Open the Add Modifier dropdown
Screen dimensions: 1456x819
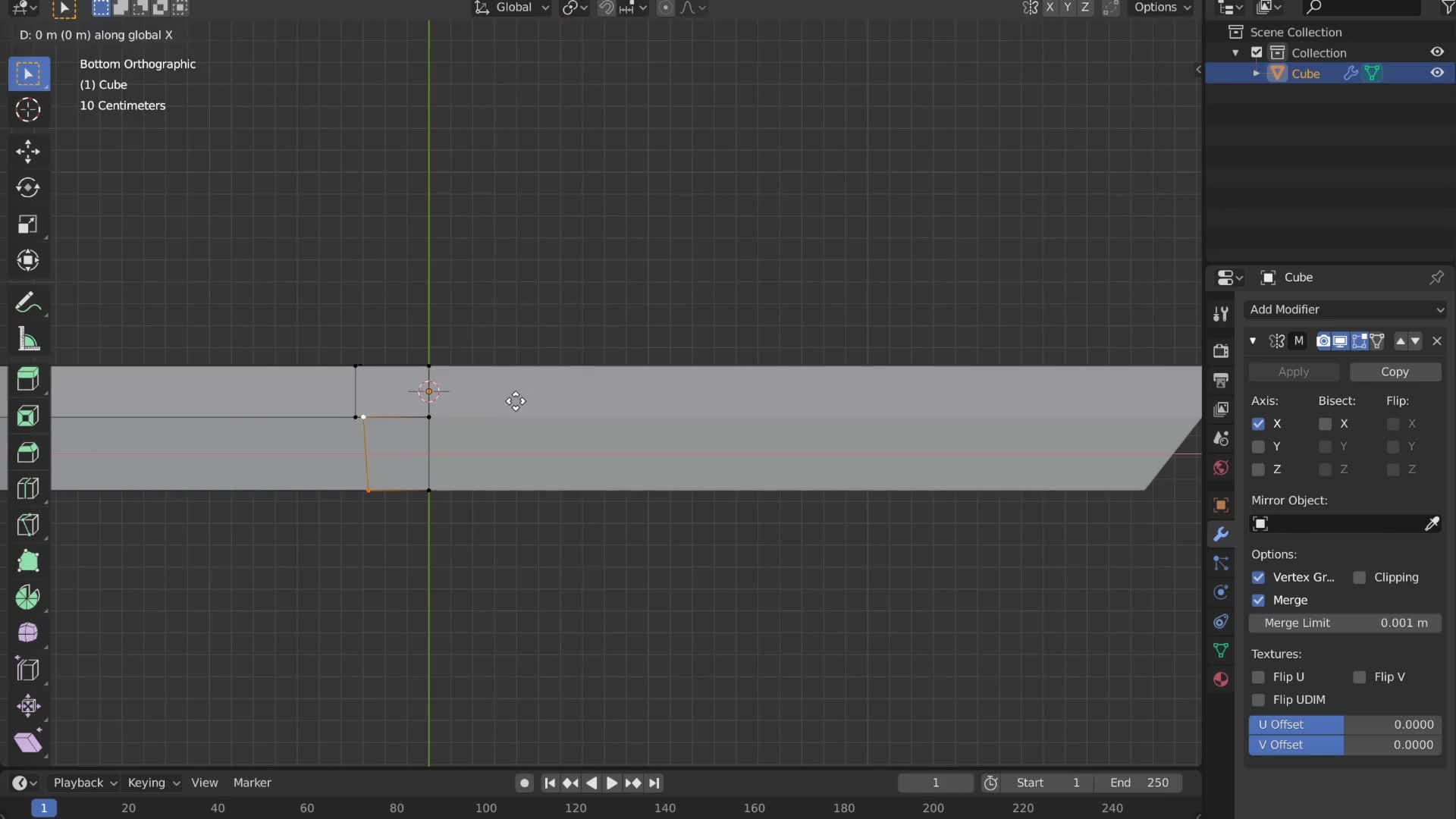[x=1346, y=309]
